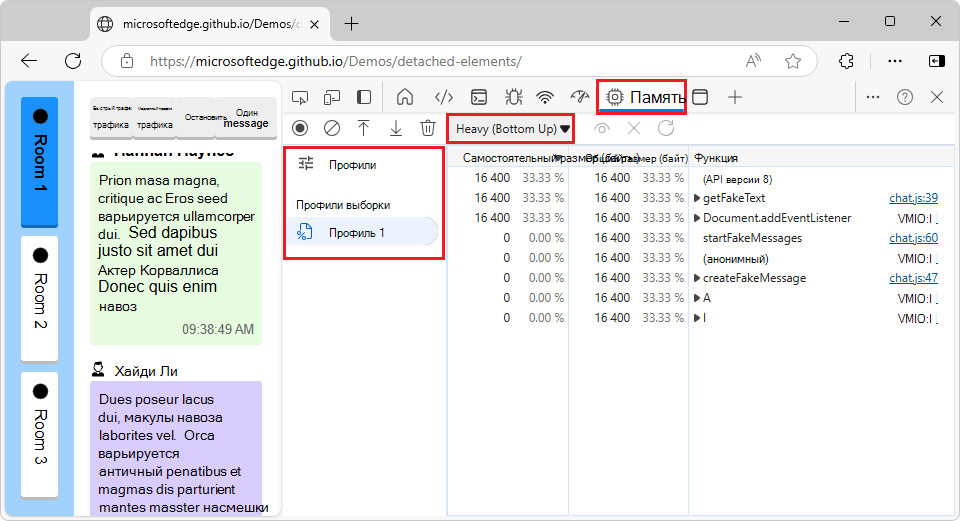Open the Sources bug icon tool
960x521 pixels.
[x=513, y=97]
